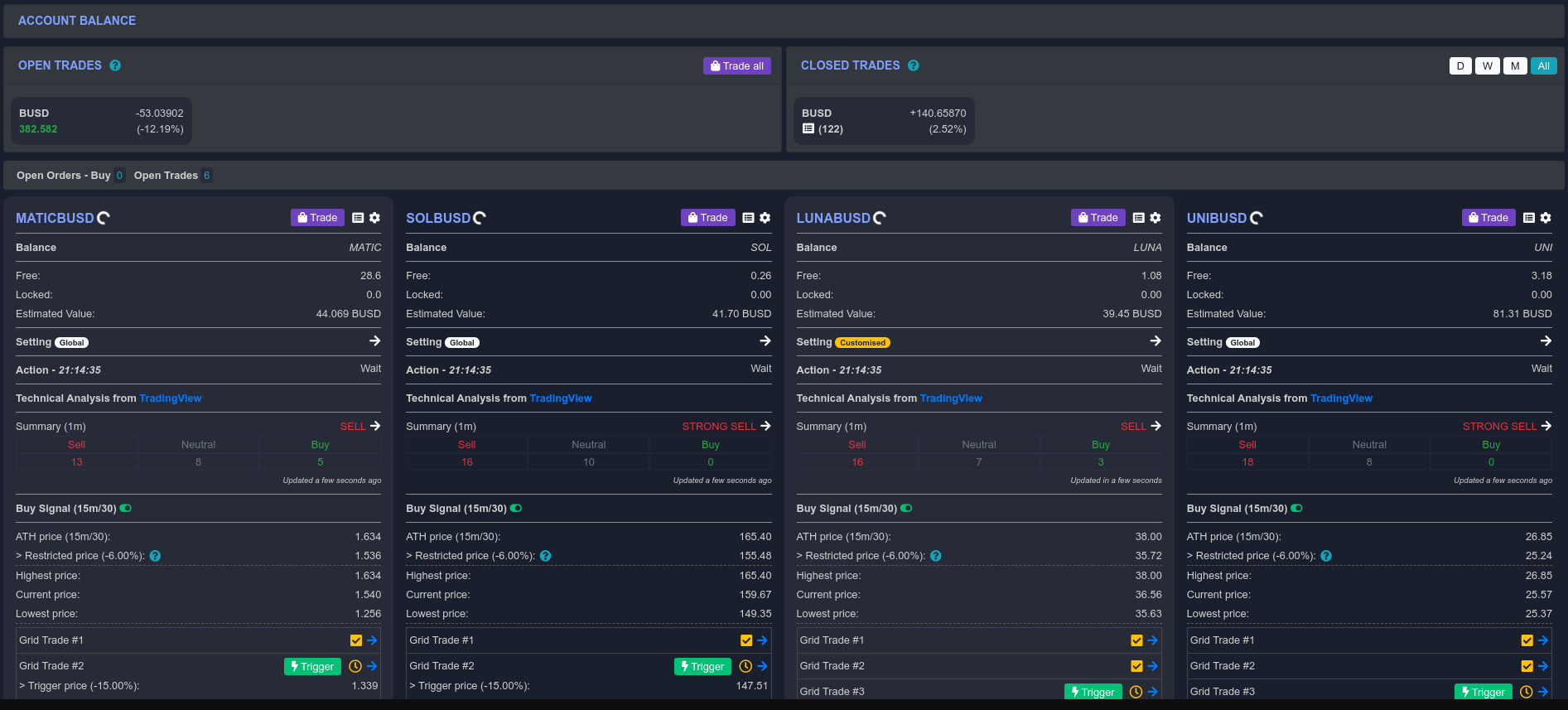Open MATICBUSD log list icon
This screenshot has width=1568, height=710.
pyautogui.click(x=358, y=218)
